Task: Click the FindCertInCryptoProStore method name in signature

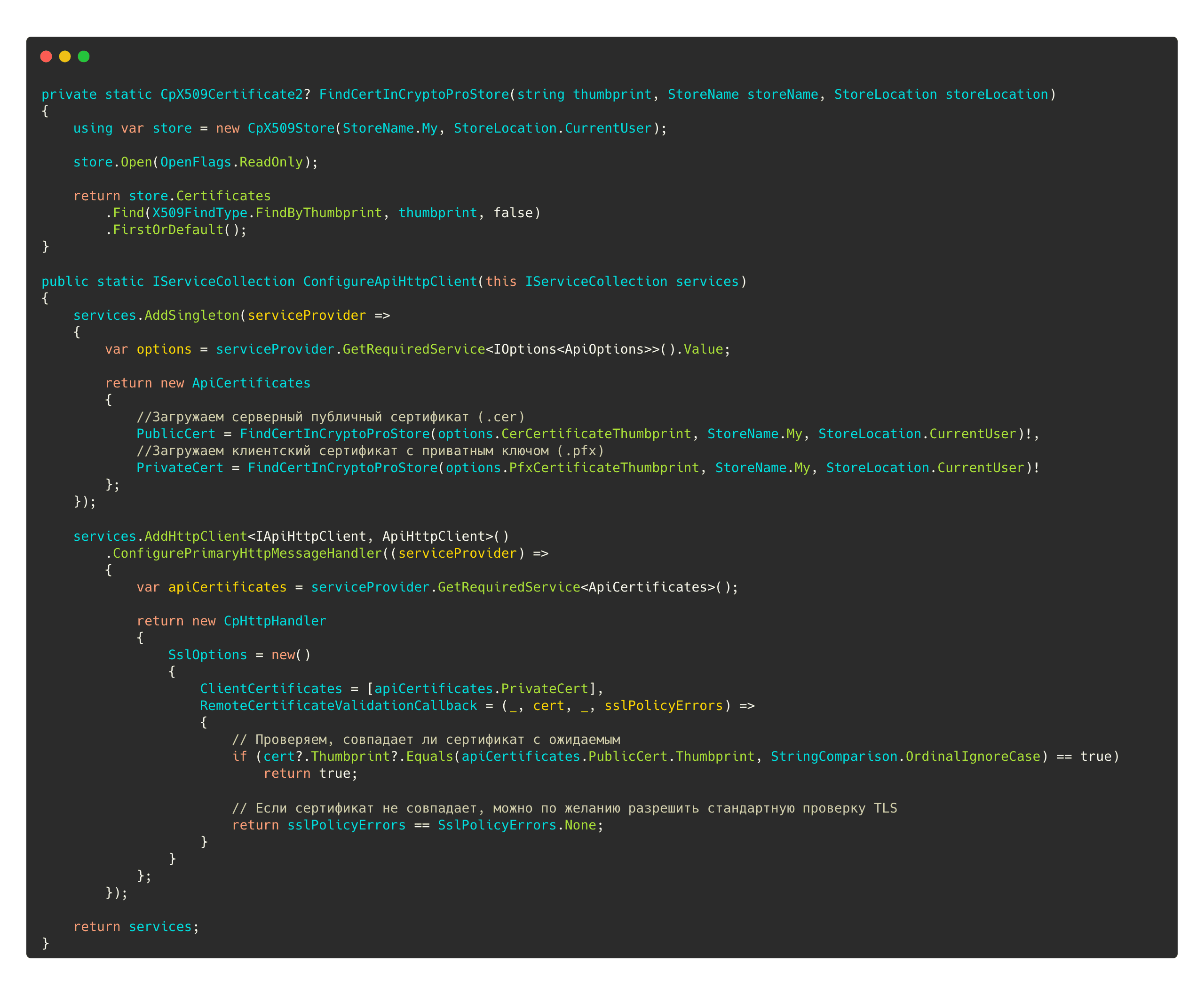Action: click(x=414, y=94)
